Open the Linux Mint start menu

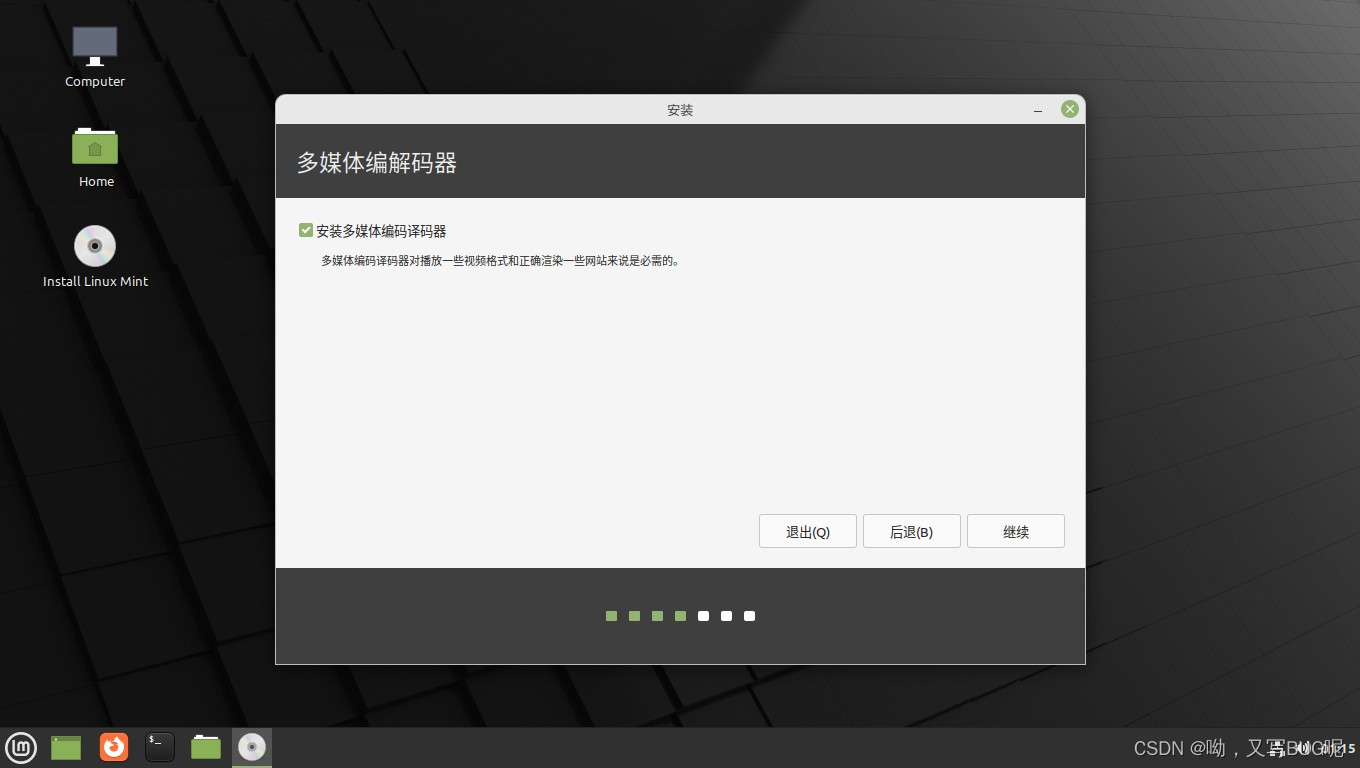21,747
